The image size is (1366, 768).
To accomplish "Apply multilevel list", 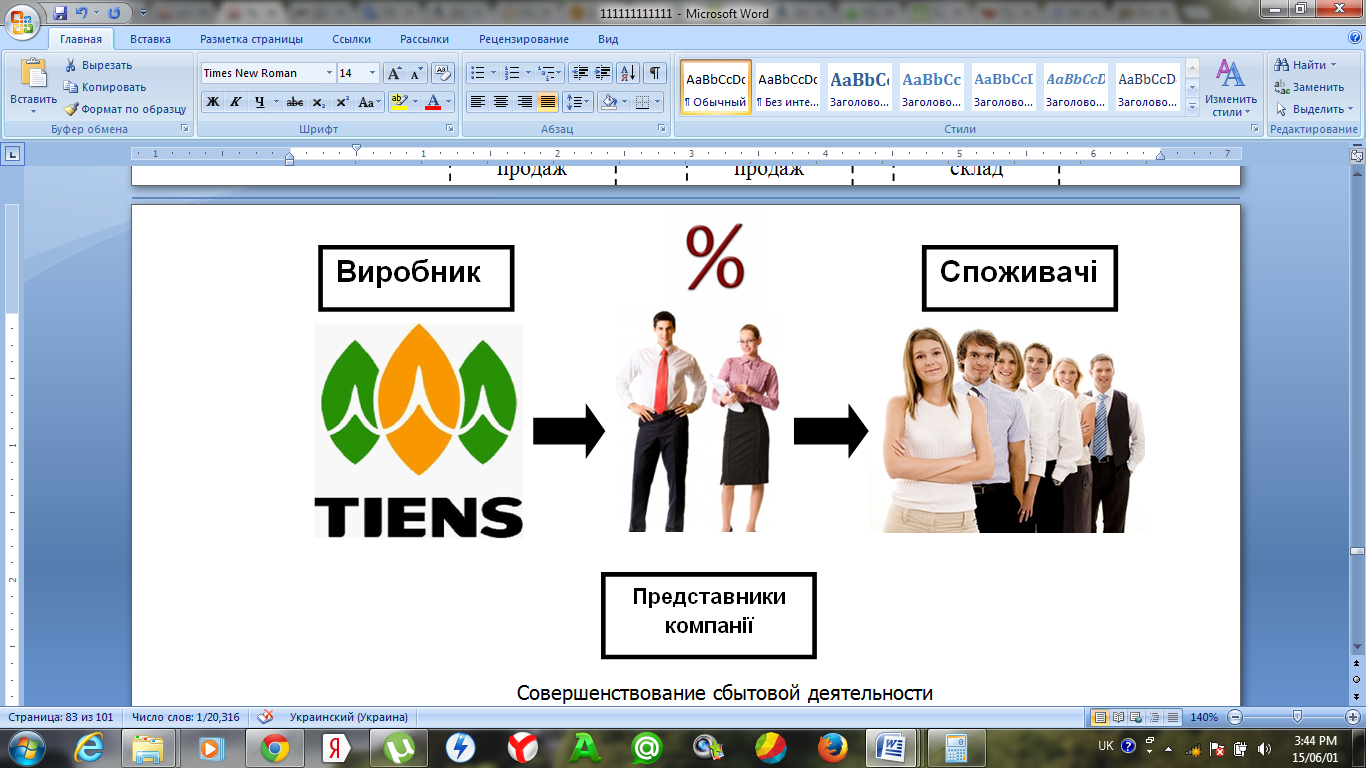I will (x=546, y=73).
